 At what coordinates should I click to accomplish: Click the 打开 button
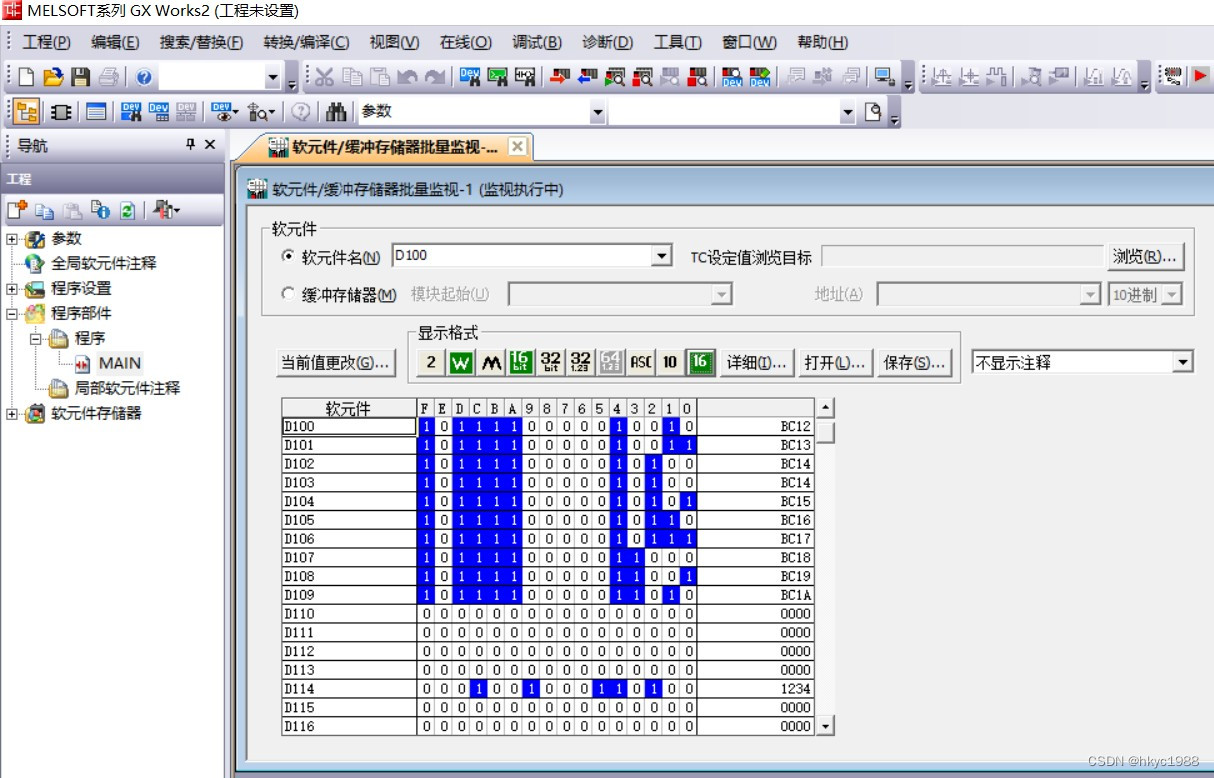click(836, 363)
